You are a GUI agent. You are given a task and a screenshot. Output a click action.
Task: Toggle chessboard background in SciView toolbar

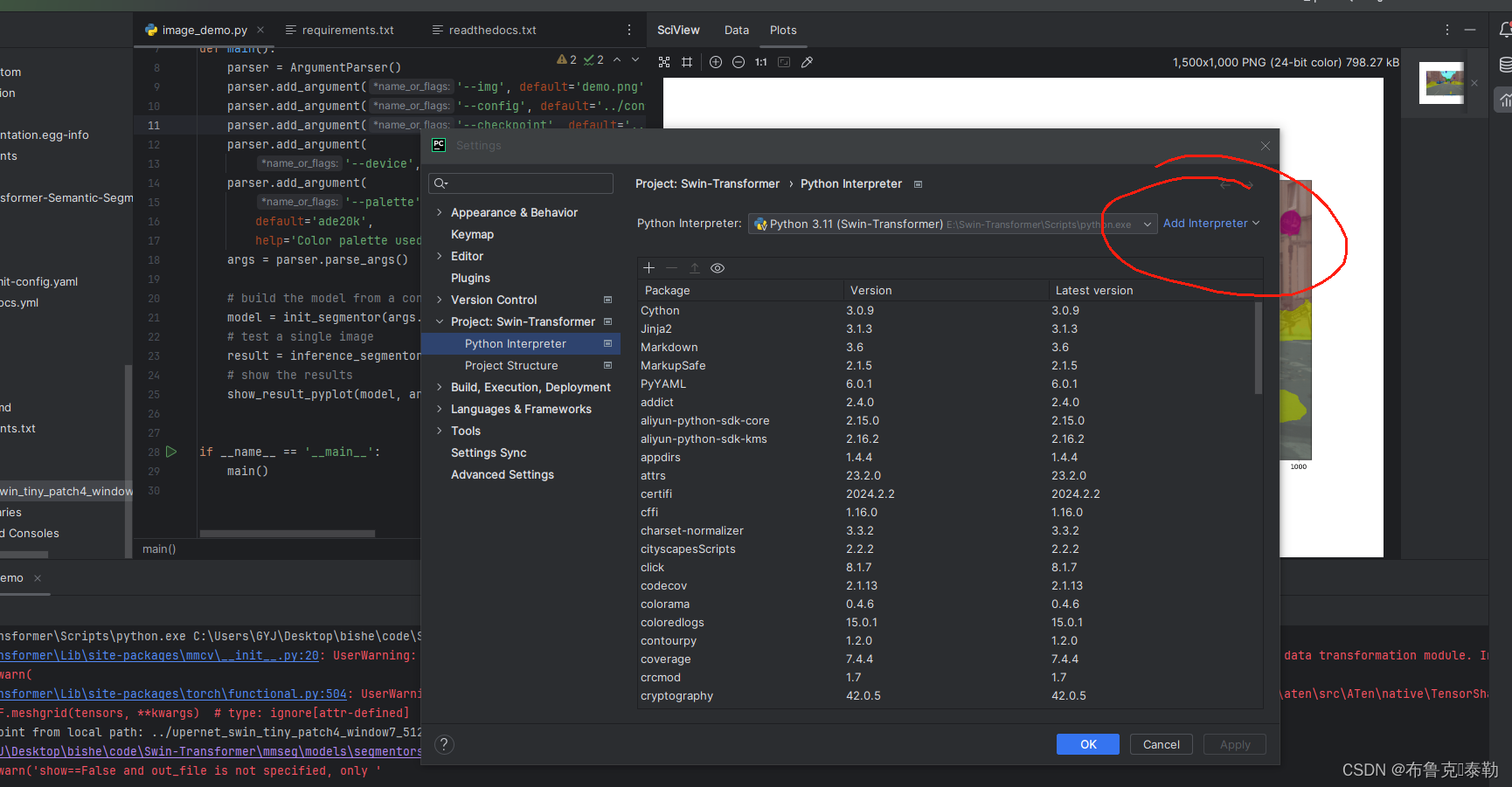coord(664,62)
